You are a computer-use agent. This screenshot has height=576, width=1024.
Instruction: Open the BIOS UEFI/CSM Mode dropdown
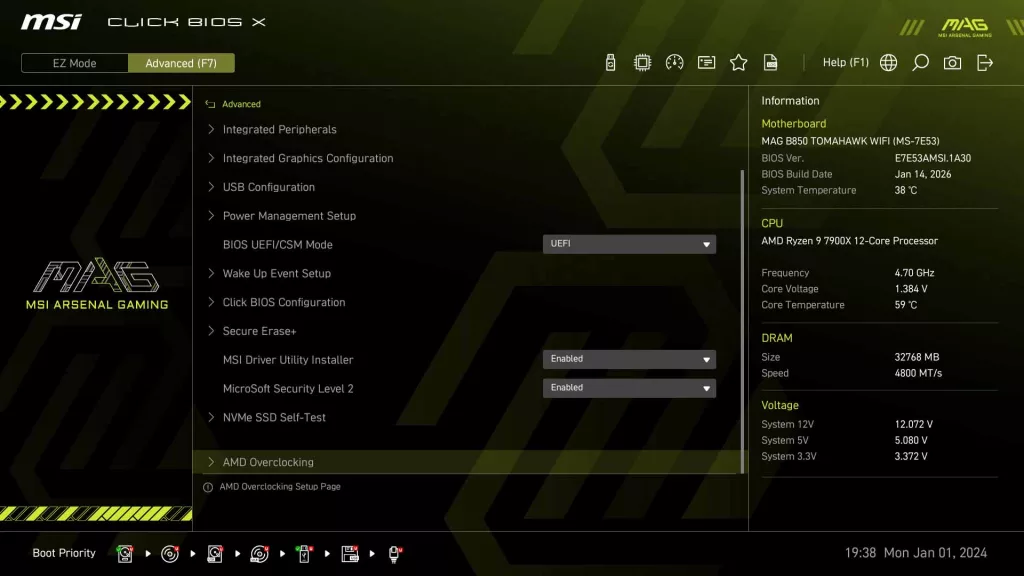(629, 244)
